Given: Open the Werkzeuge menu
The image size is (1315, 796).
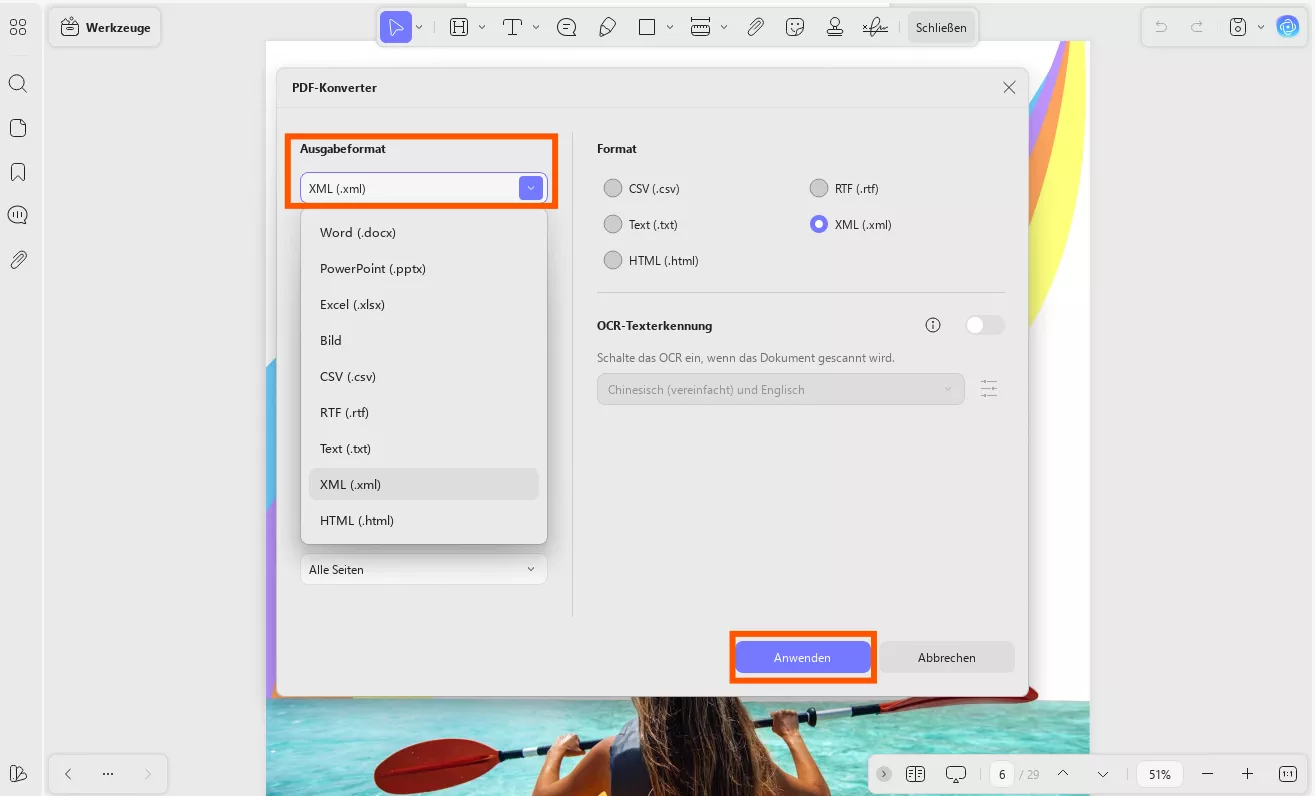Looking at the screenshot, I should (x=104, y=27).
